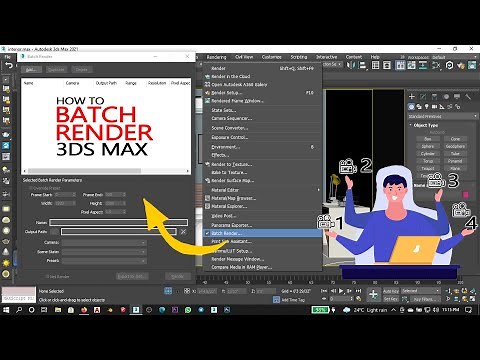480x360 pixels.
Task: Click Go to End playback button
Action: [x=358, y=291]
